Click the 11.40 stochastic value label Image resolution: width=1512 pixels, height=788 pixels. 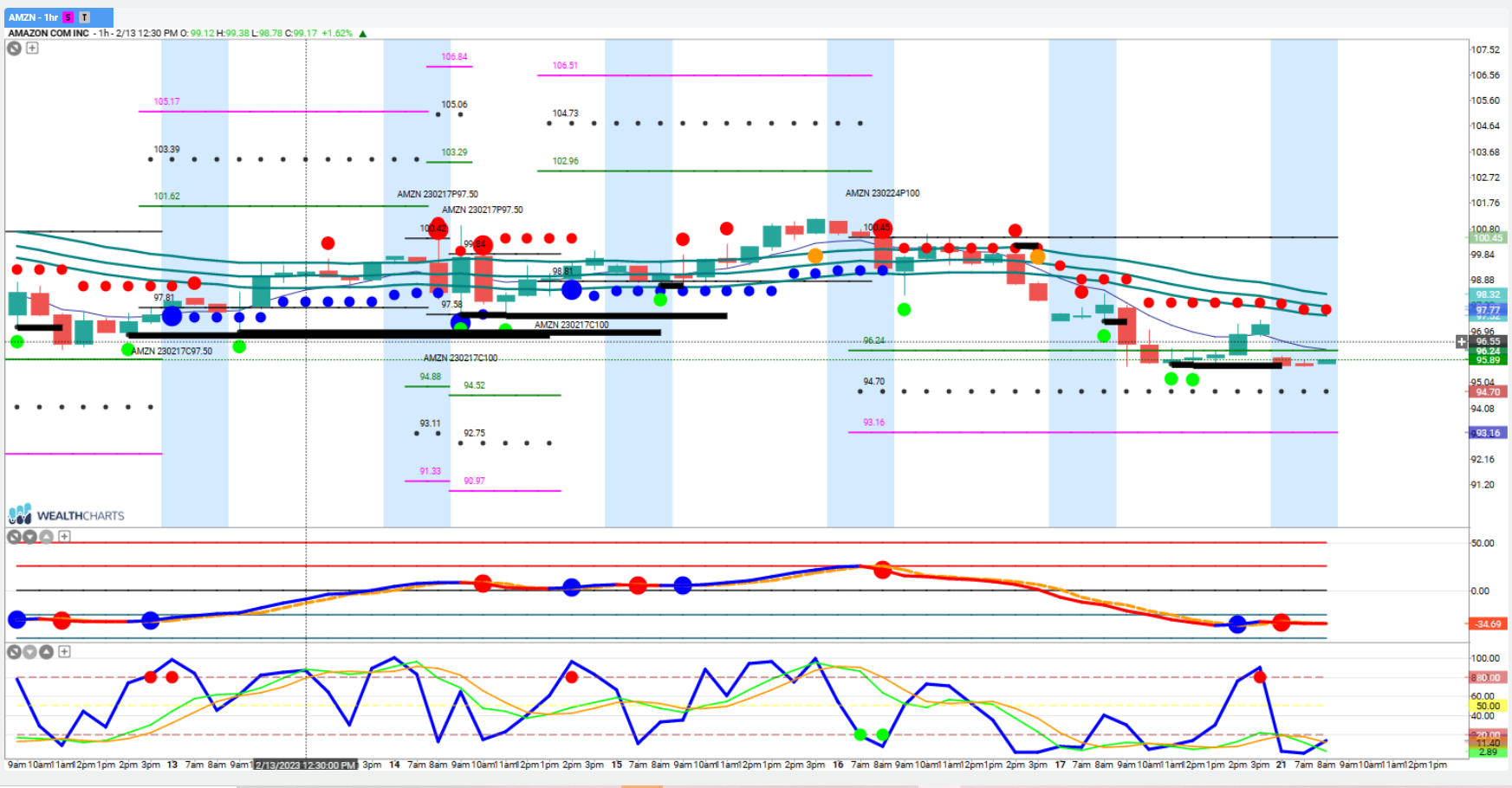[1489, 743]
